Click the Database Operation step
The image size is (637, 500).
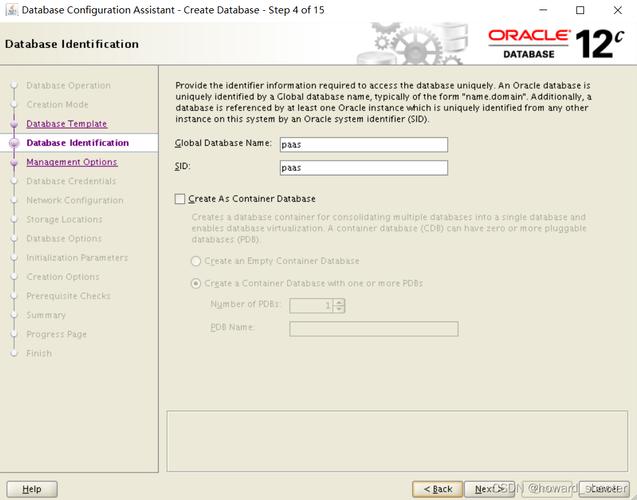point(68,86)
